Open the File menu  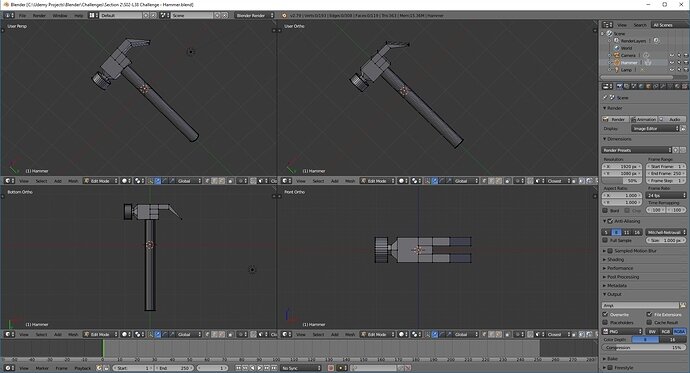pos(22,15)
